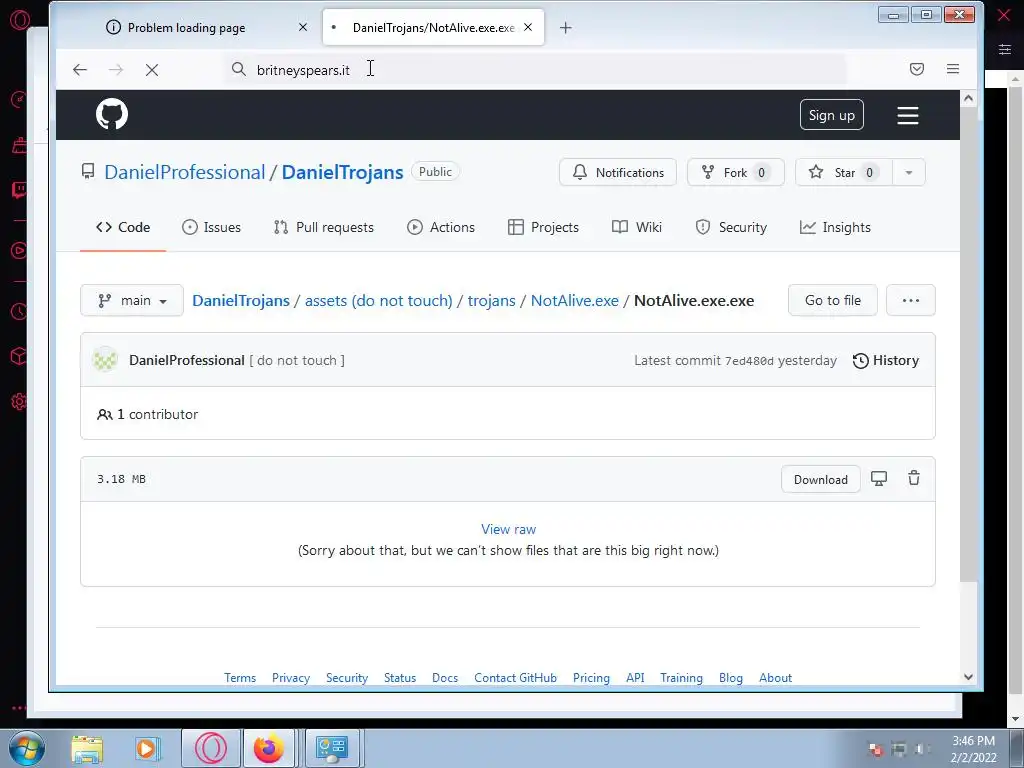Switch to Firefox in taskbar

coord(269,748)
